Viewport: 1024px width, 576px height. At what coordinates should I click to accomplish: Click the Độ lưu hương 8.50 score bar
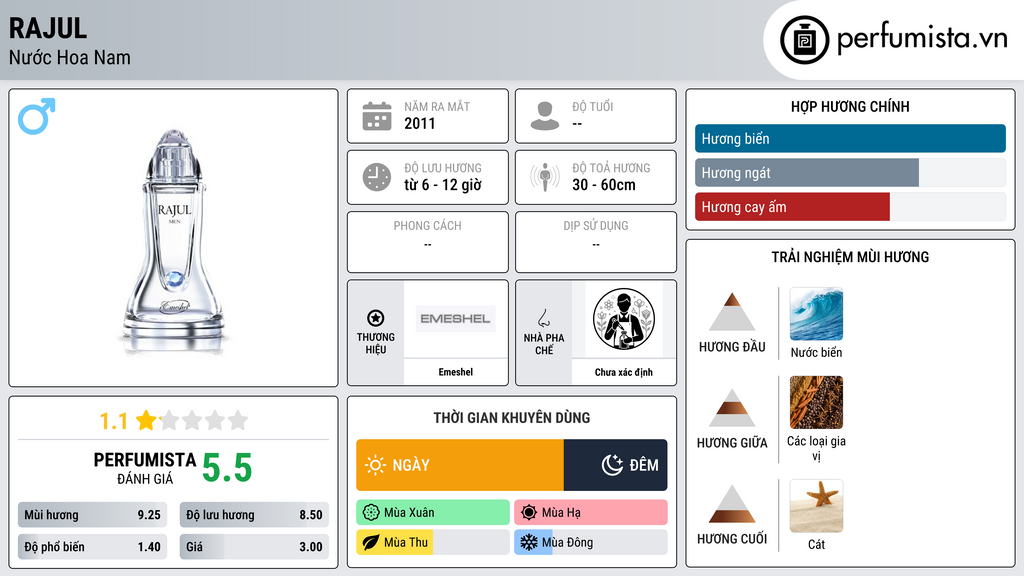(254, 515)
